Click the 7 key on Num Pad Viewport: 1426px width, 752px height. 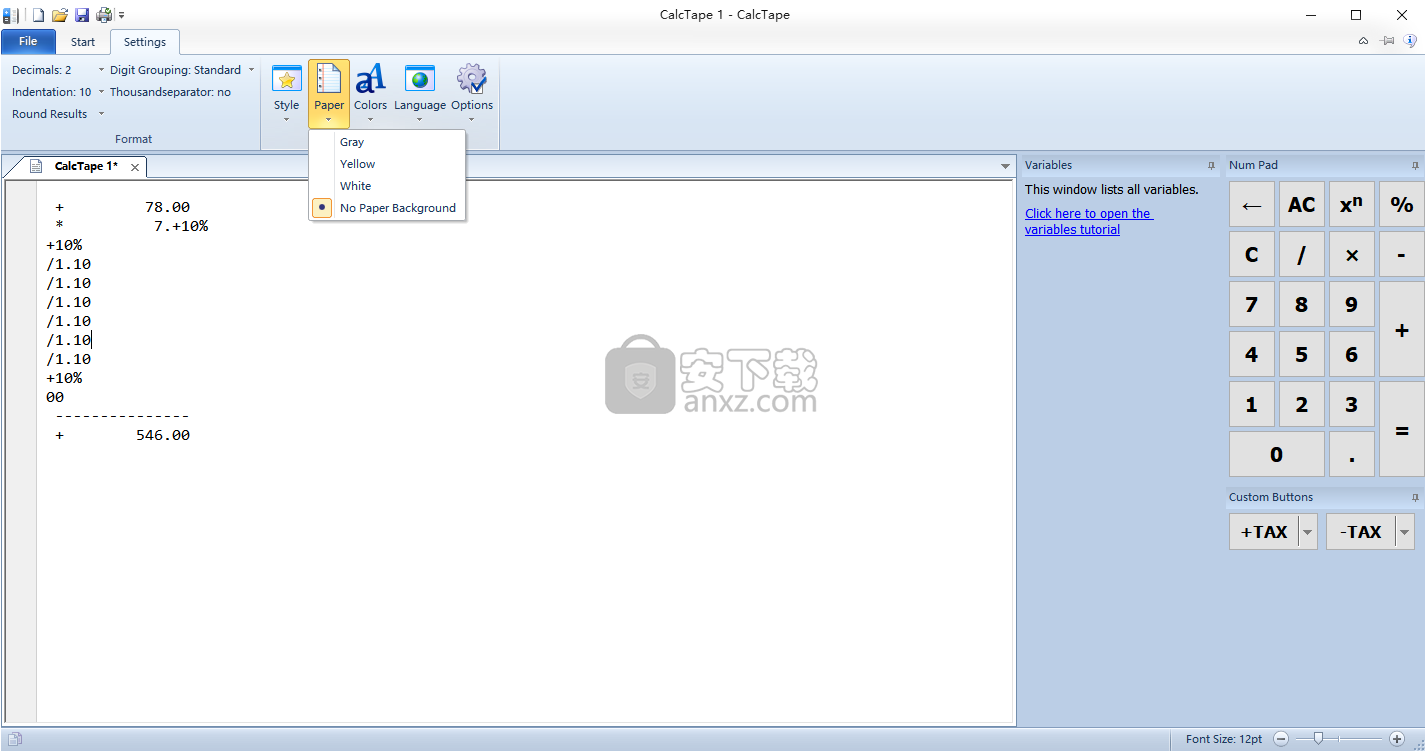point(1251,304)
